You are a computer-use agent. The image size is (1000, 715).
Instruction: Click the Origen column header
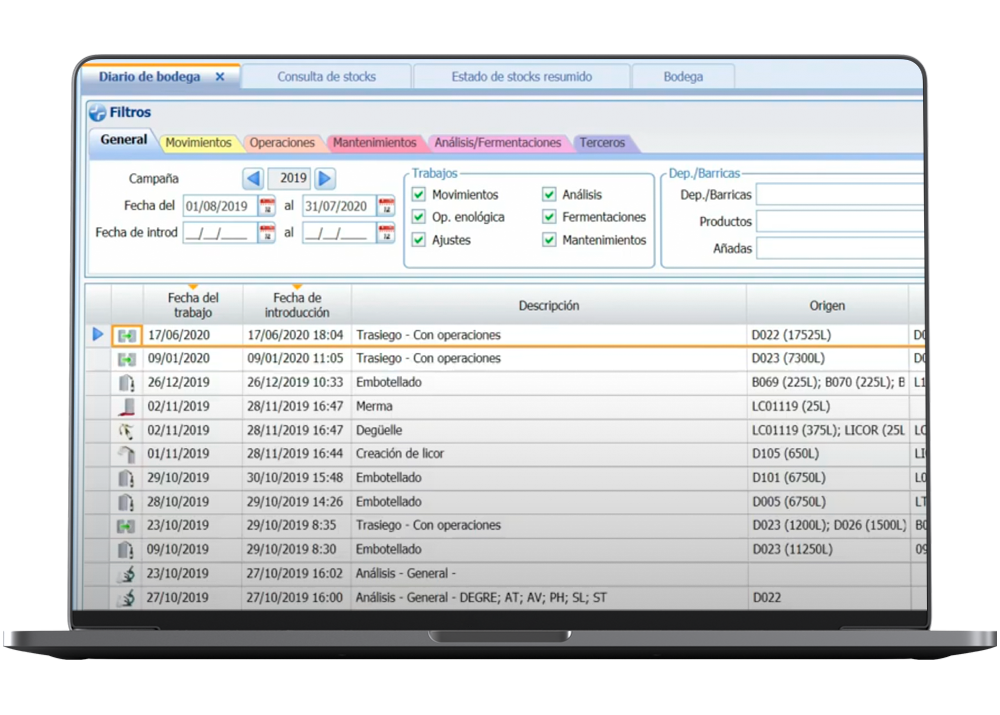point(827,306)
